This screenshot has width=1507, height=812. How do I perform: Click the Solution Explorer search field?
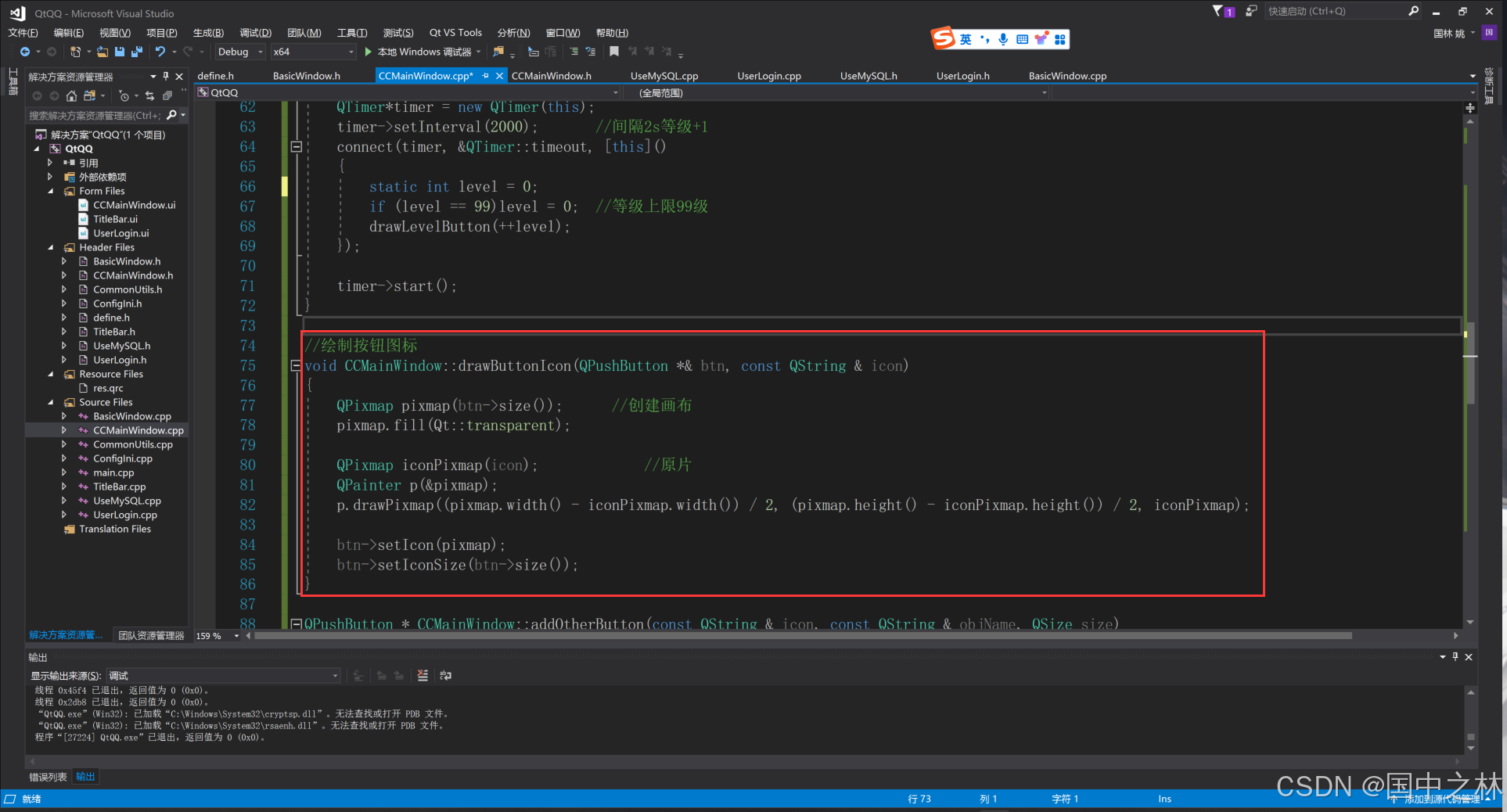point(94,116)
